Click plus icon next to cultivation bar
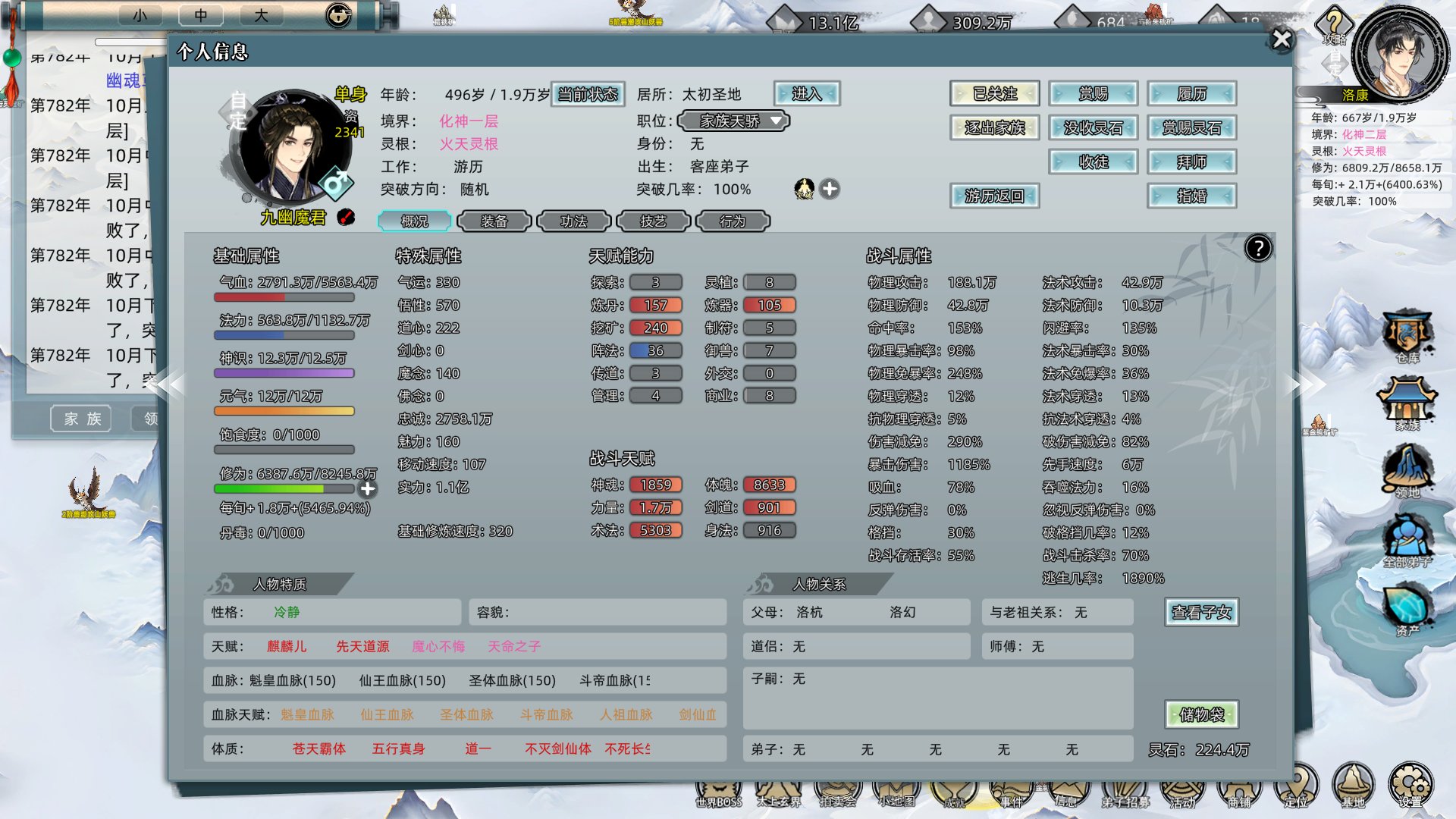Image resolution: width=1456 pixels, height=819 pixels. [x=368, y=489]
